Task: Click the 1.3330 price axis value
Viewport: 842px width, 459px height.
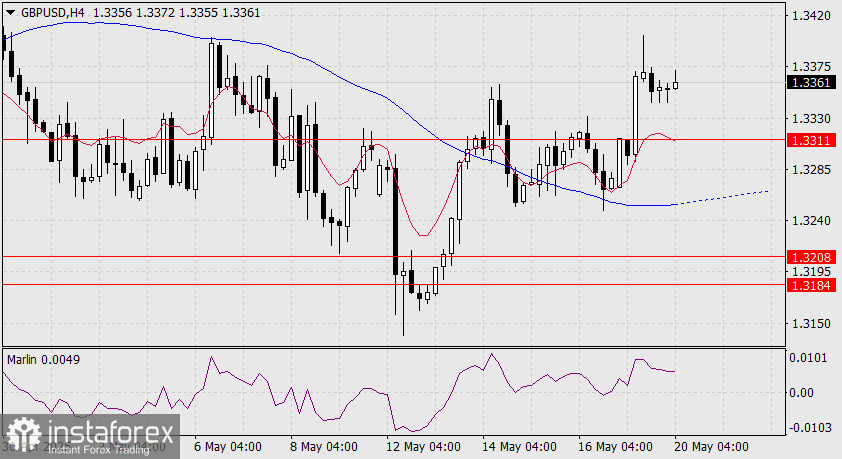Action: tap(811, 118)
